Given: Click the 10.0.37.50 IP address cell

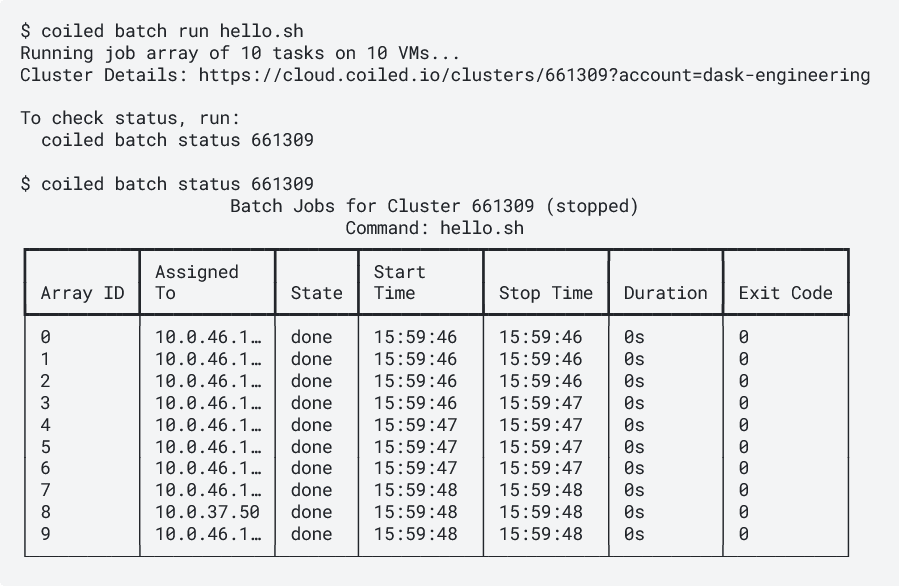Looking at the screenshot, I should [x=207, y=512].
